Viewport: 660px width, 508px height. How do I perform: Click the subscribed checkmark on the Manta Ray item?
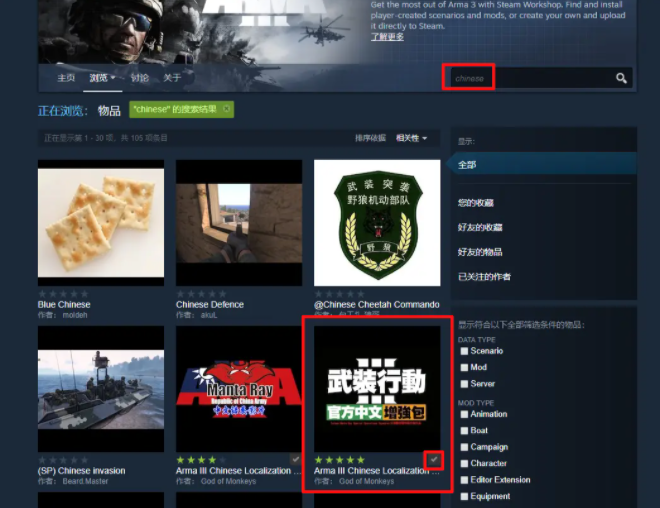coord(296,459)
